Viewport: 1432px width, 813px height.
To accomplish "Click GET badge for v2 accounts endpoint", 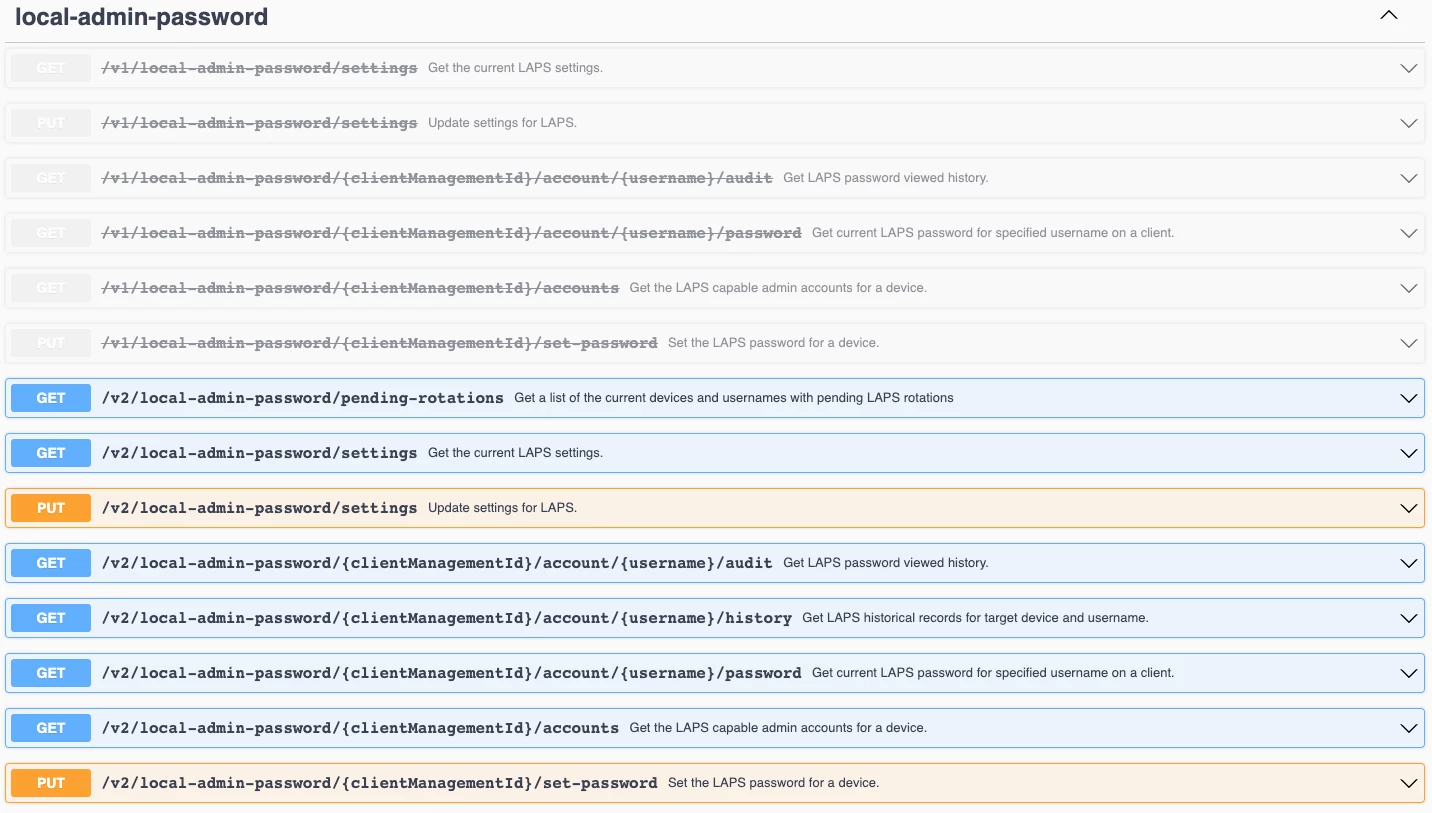I will tap(51, 728).
